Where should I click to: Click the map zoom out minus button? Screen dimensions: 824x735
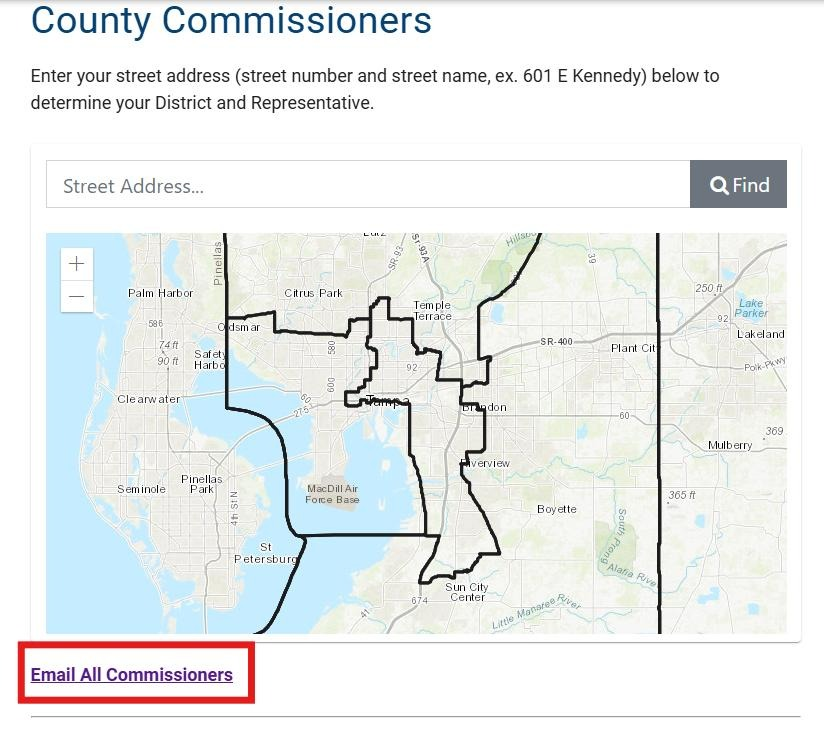(x=77, y=297)
